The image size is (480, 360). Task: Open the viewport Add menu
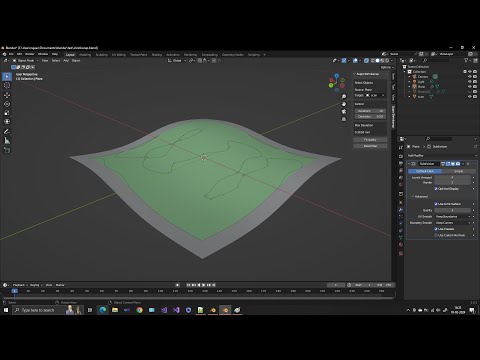point(66,61)
